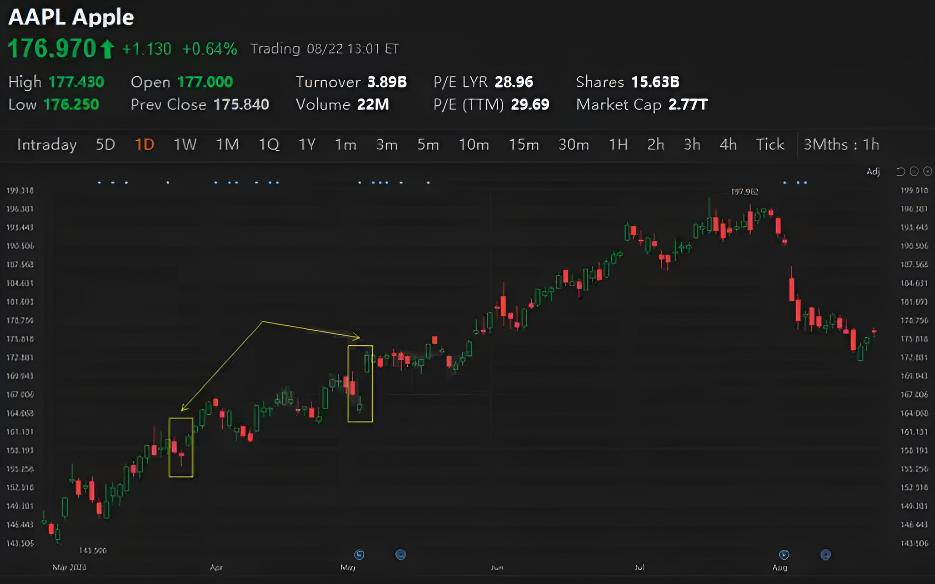This screenshot has height=584, width=935.
Task: Click the AAPL Apple stock title
Action: click(x=71, y=17)
